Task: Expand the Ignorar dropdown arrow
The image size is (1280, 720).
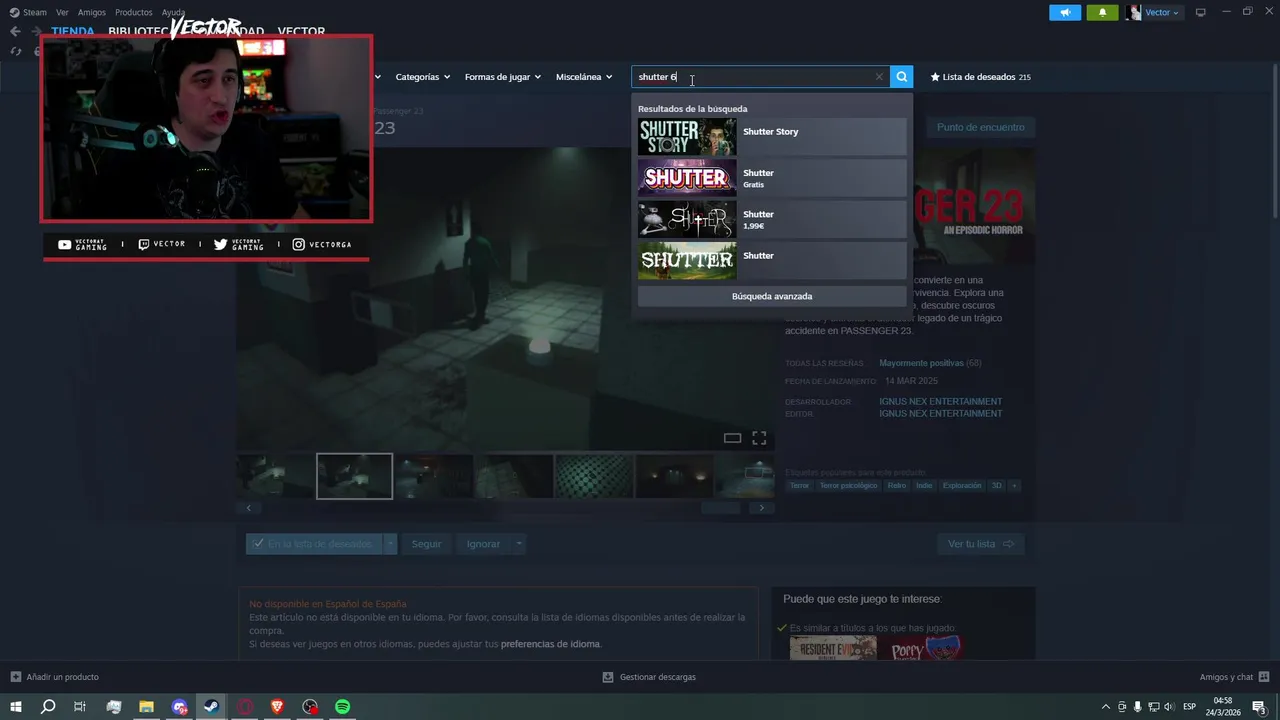Action: tap(518, 544)
